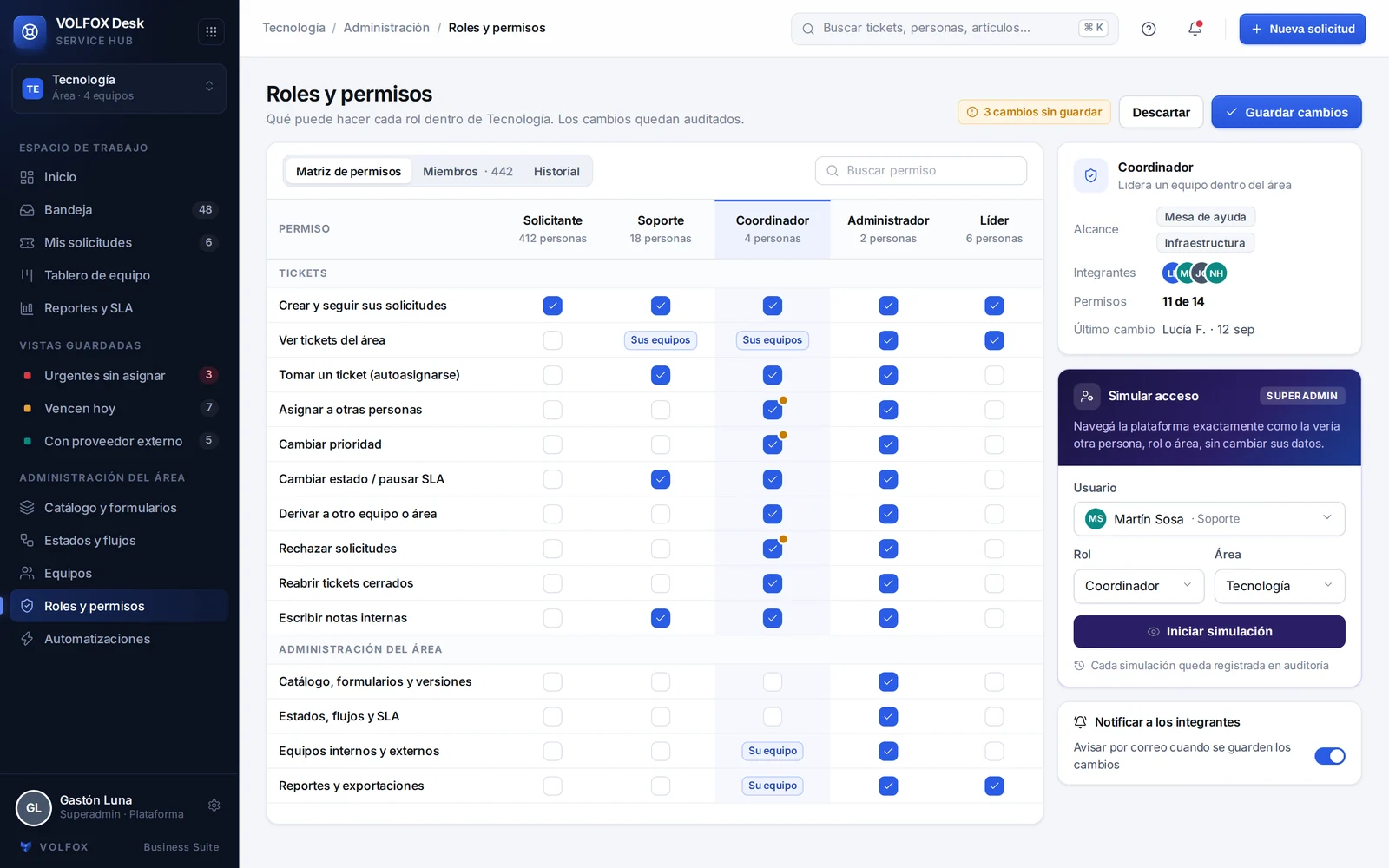The image size is (1389, 868).
Task: Click Guardar cambios button
Action: click(x=1287, y=112)
